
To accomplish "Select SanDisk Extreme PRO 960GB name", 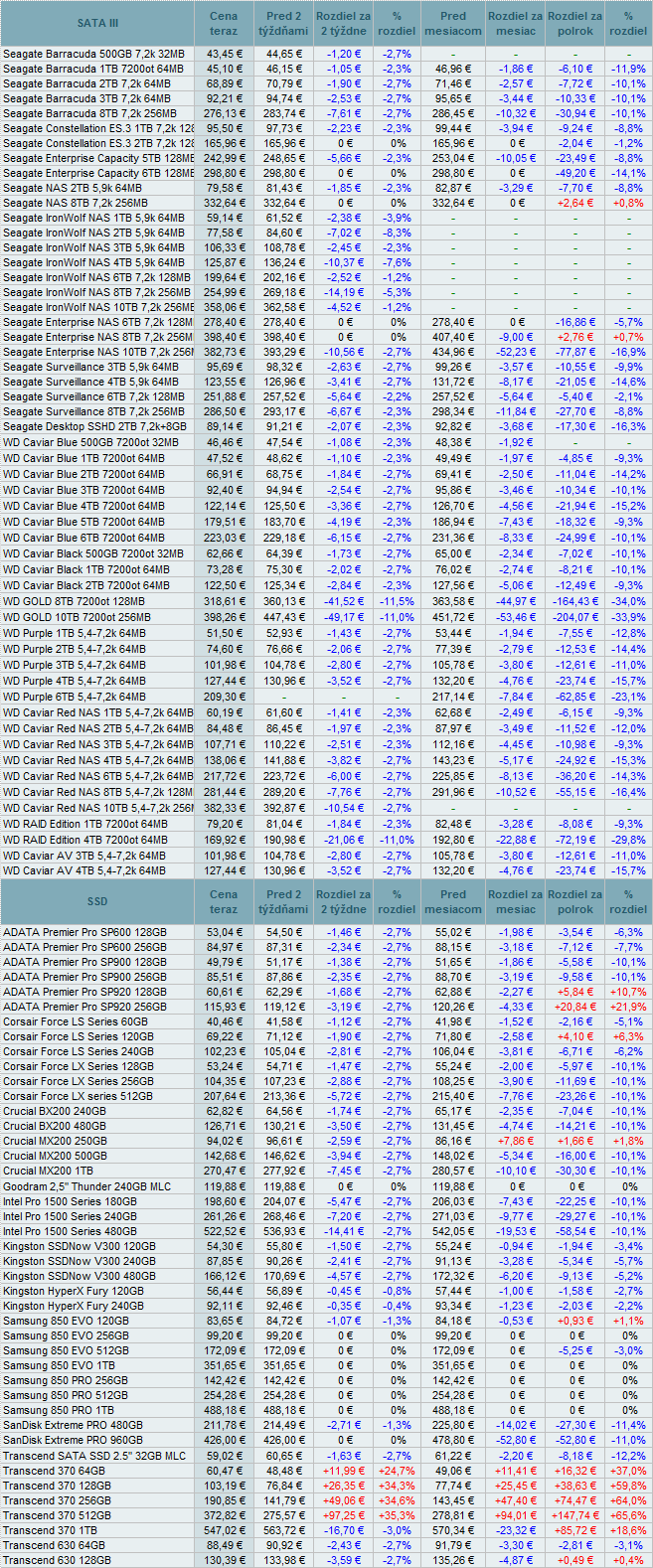I will click(x=73, y=1440).
